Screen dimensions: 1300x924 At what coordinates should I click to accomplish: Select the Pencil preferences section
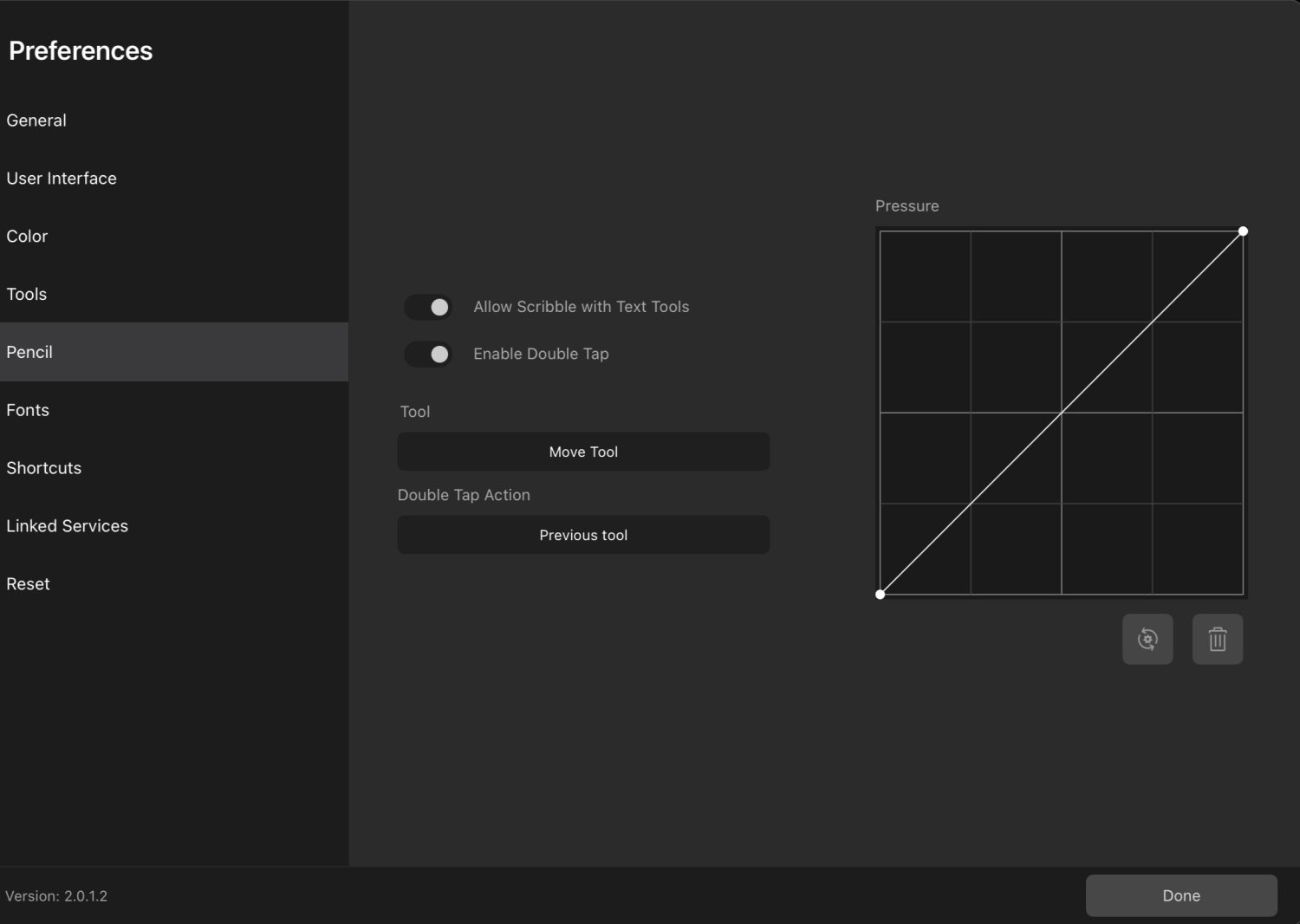(x=174, y=352)
